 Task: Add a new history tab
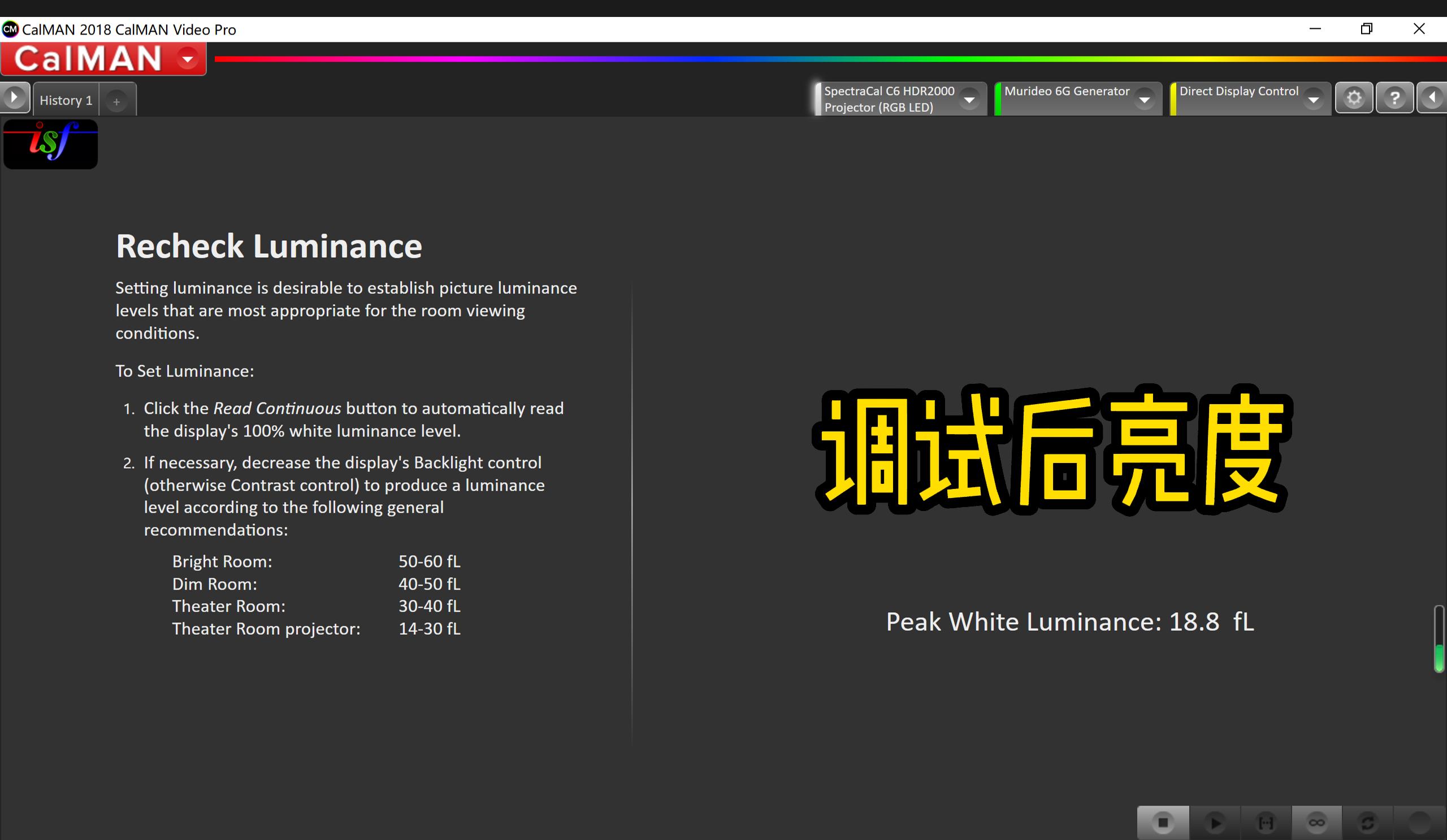[116, 102]
